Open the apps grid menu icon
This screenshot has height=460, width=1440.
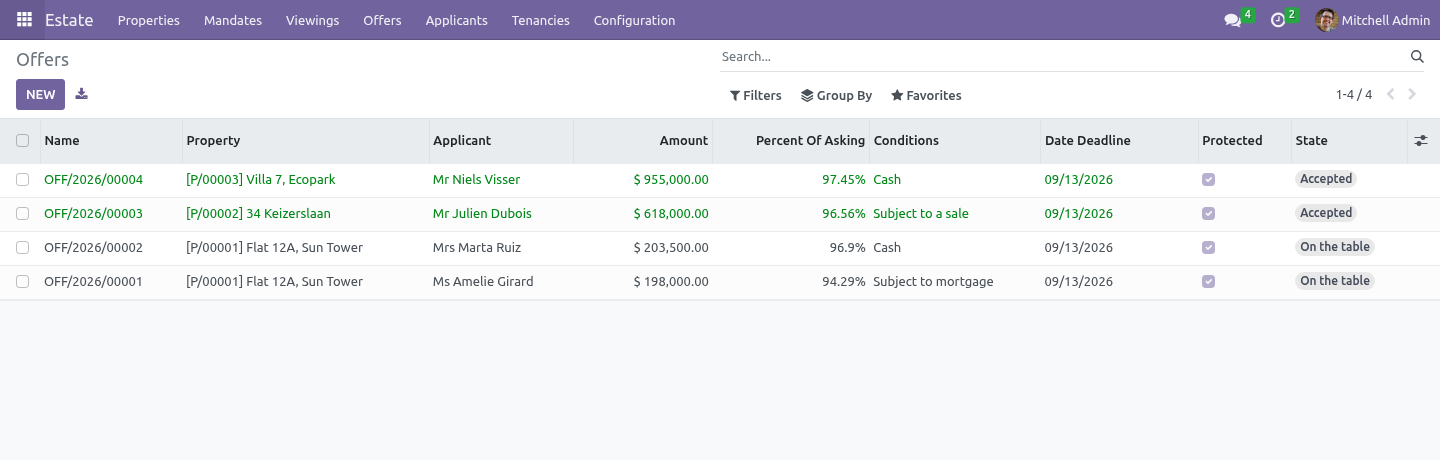[24, 20]
